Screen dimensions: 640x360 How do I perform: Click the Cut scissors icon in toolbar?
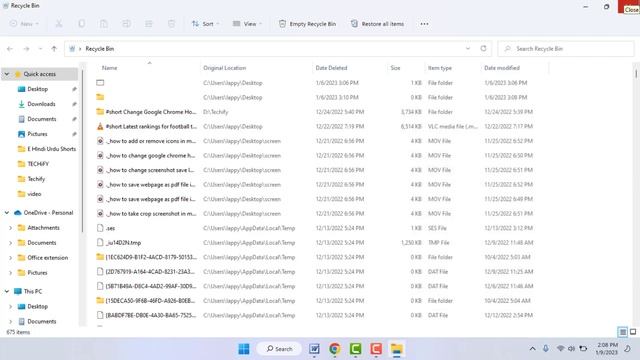click(x=59, y=24)
